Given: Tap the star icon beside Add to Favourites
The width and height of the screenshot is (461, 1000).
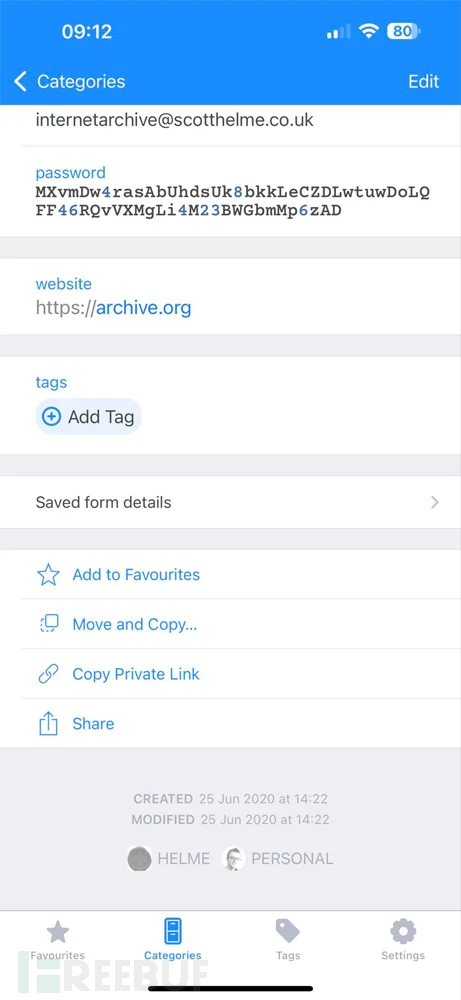Looking at the screenshot, I should click(48, 575).
